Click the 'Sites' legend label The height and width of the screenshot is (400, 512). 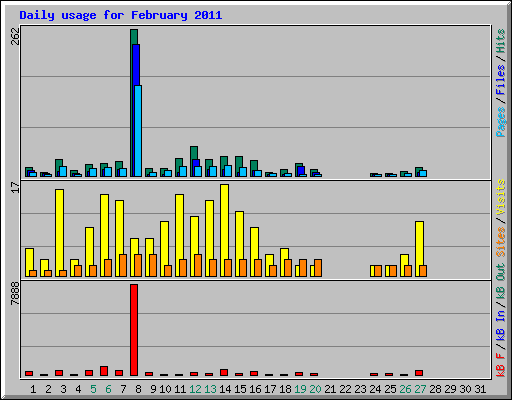coord(501,242)
